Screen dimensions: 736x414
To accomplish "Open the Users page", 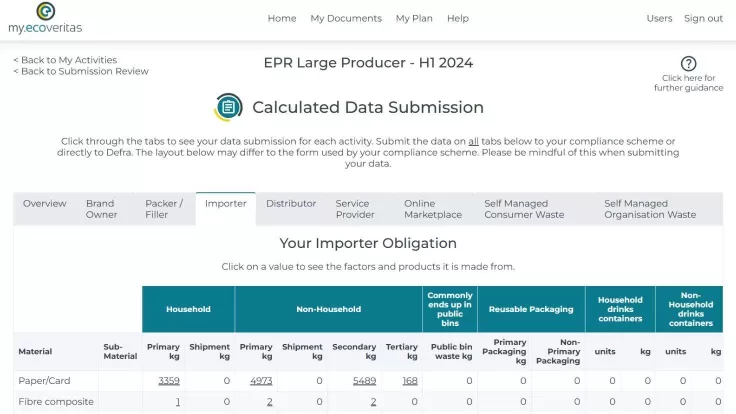I will [659, 18].
